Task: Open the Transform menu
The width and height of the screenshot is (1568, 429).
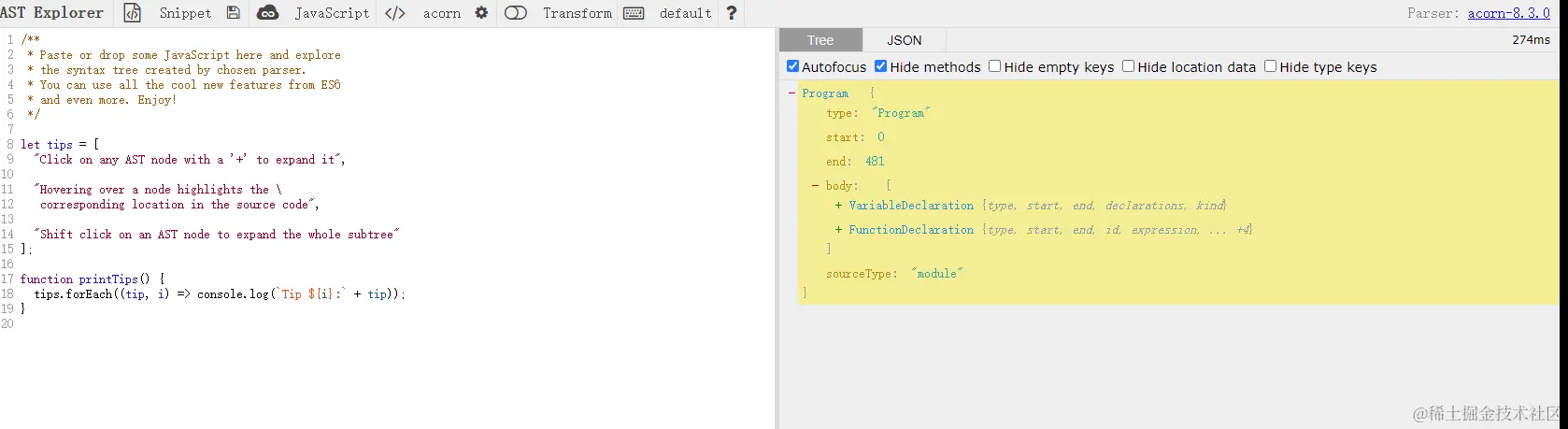Action: (x=577, y=13)
